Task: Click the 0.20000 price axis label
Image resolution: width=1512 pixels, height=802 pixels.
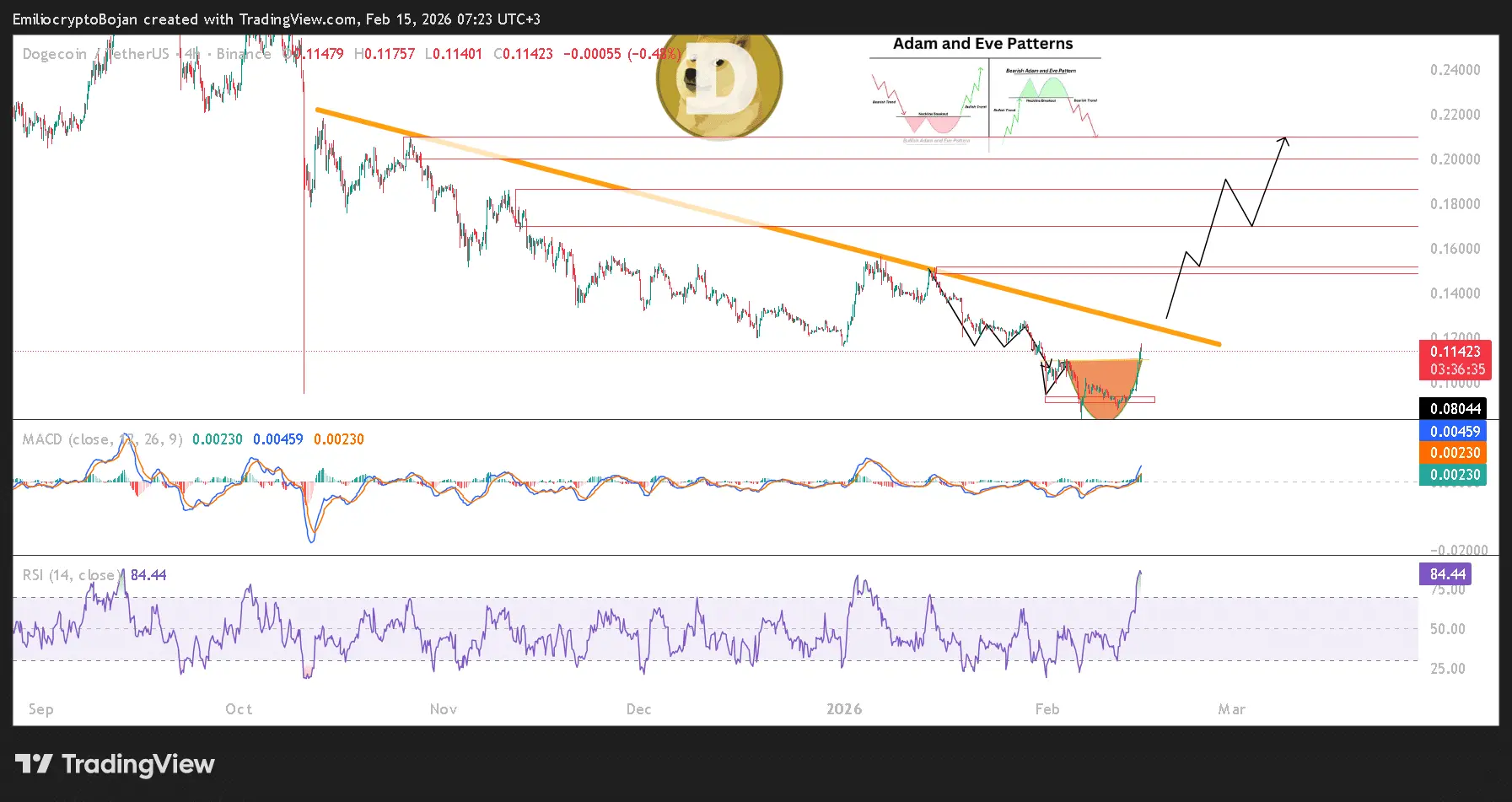Action: point(1456,159)
